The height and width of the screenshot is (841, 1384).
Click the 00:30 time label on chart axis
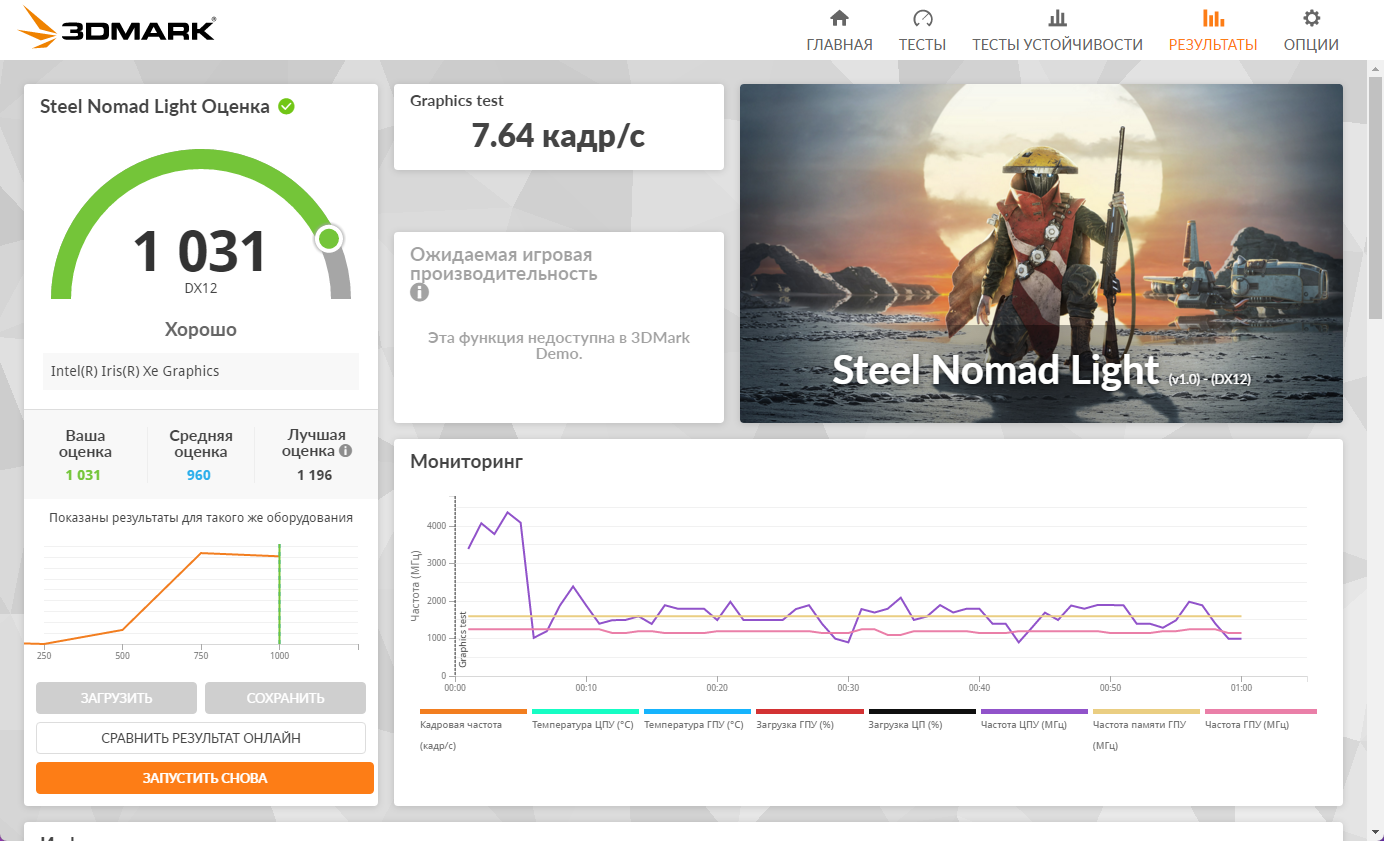[x=848, y=688]
